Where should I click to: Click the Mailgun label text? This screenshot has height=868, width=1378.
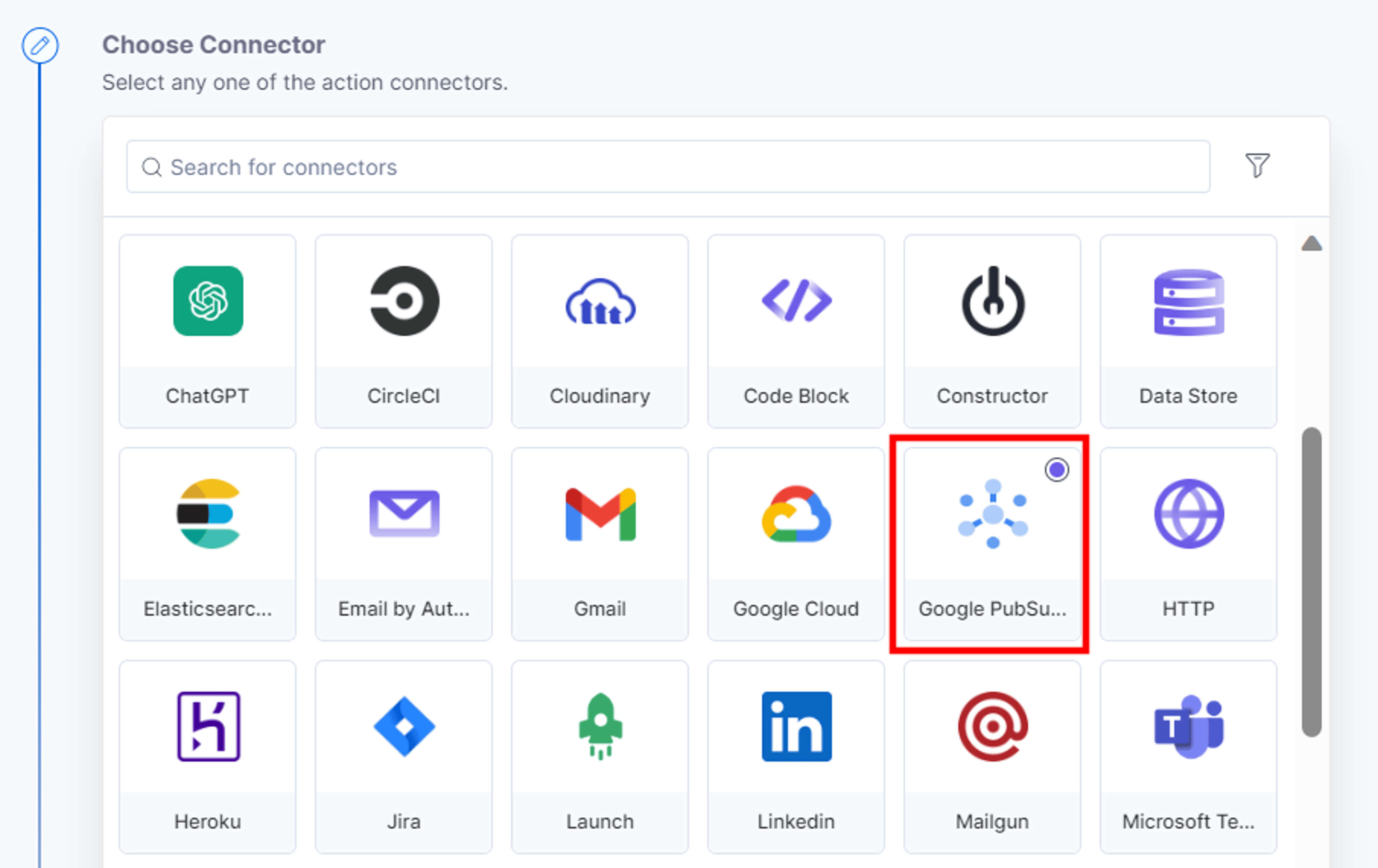coord(993,822)
